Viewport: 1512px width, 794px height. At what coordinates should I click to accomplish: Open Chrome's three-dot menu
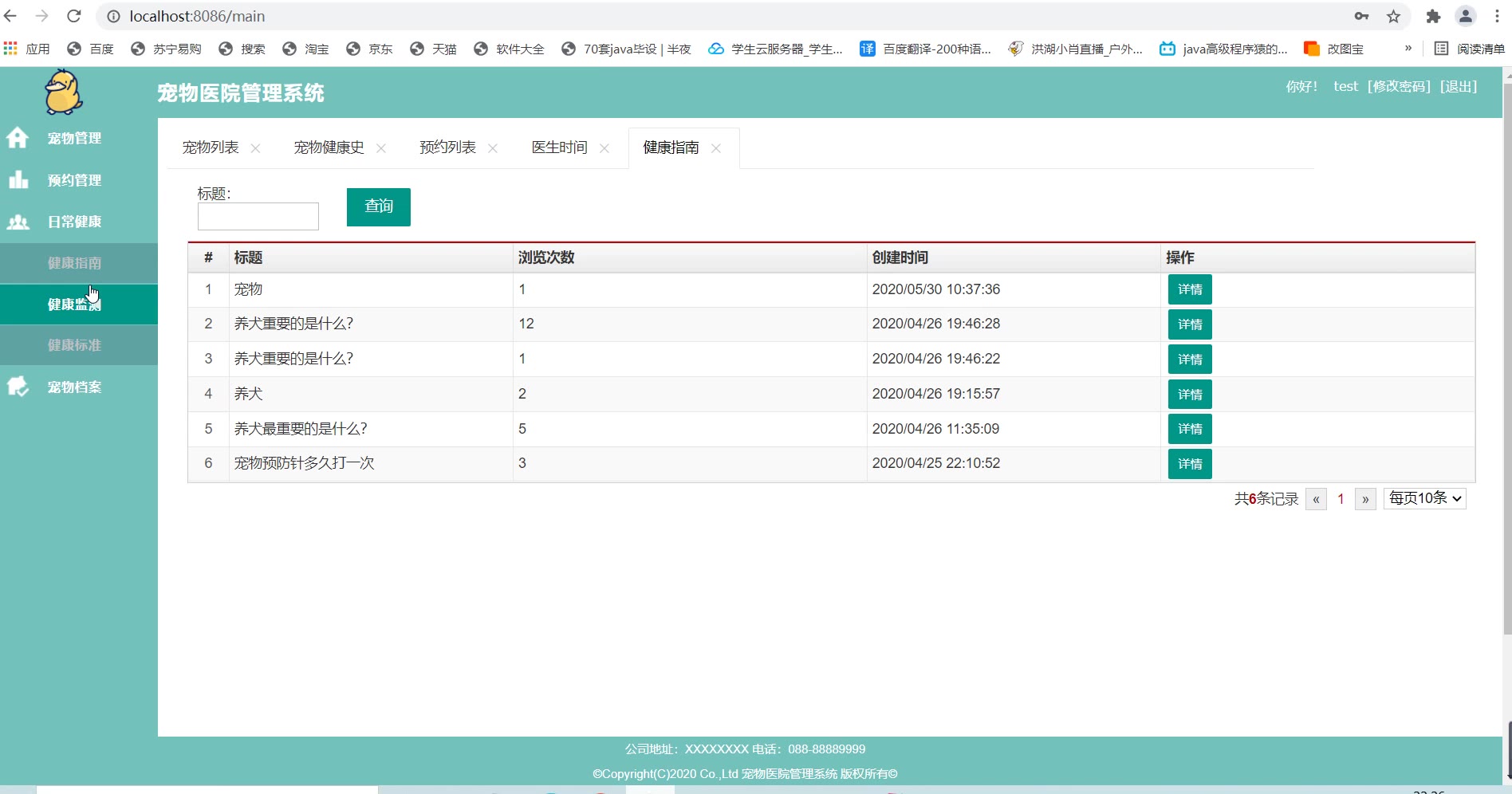[1497, 16]
